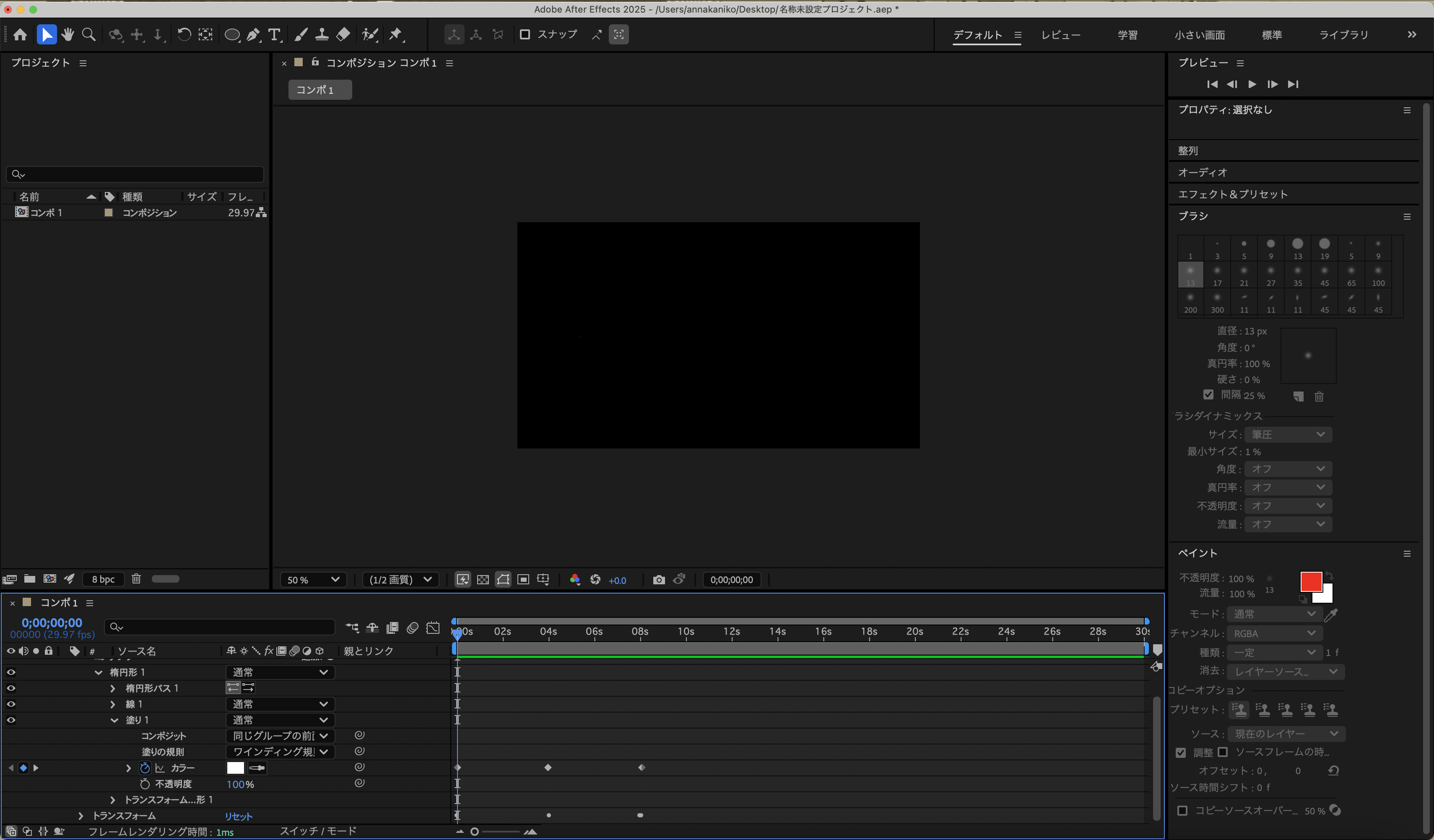Open the paint チャンネル RGBA dropdown

click(1275, 633)
